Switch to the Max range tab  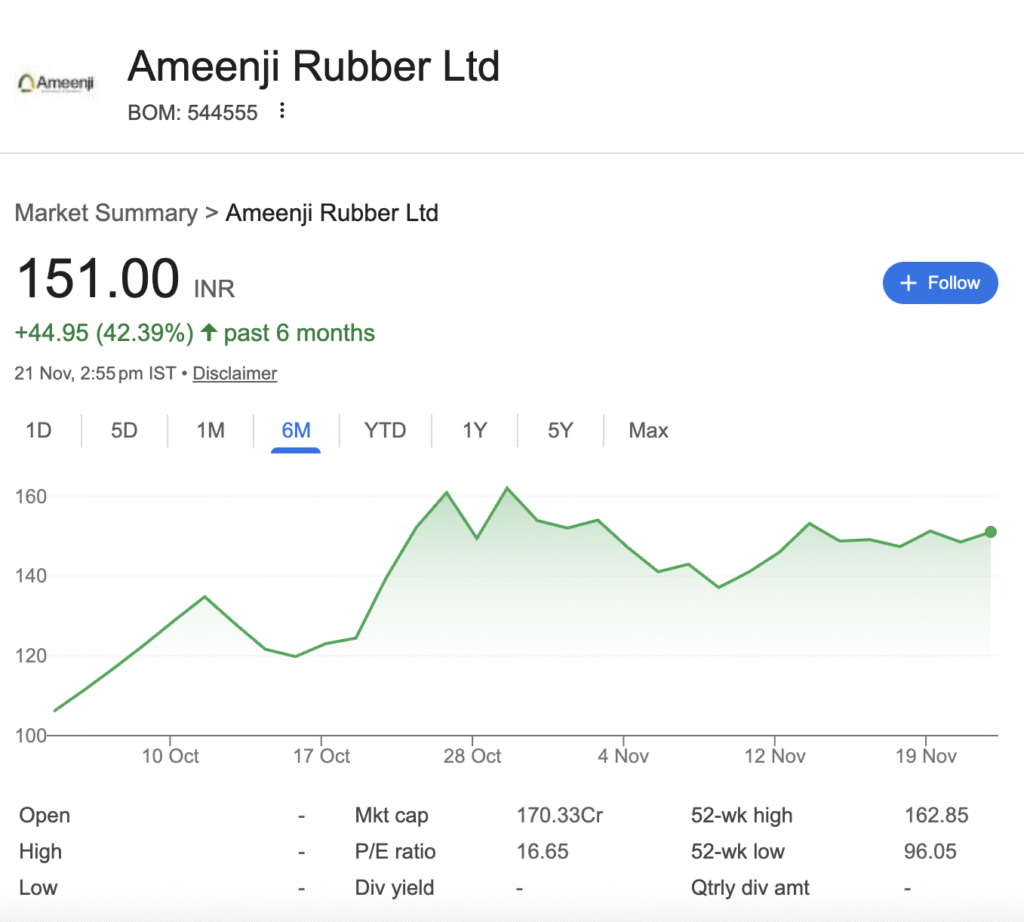pos(648,431)
